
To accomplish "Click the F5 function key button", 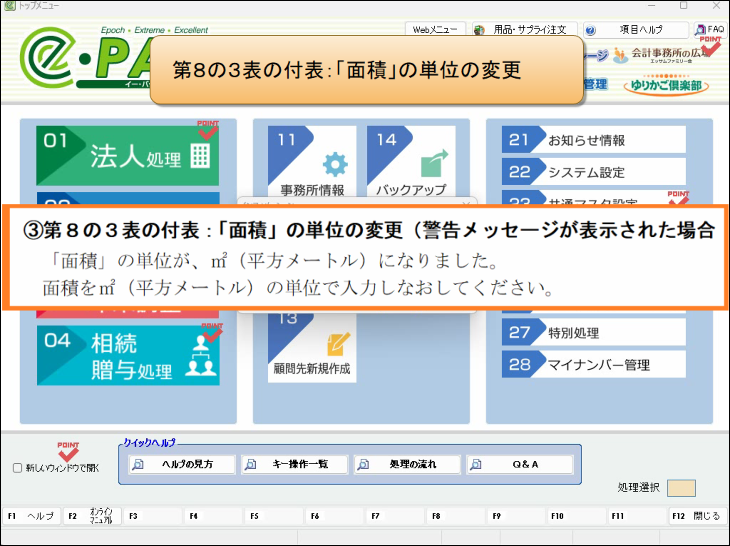I will pos(274,516).
